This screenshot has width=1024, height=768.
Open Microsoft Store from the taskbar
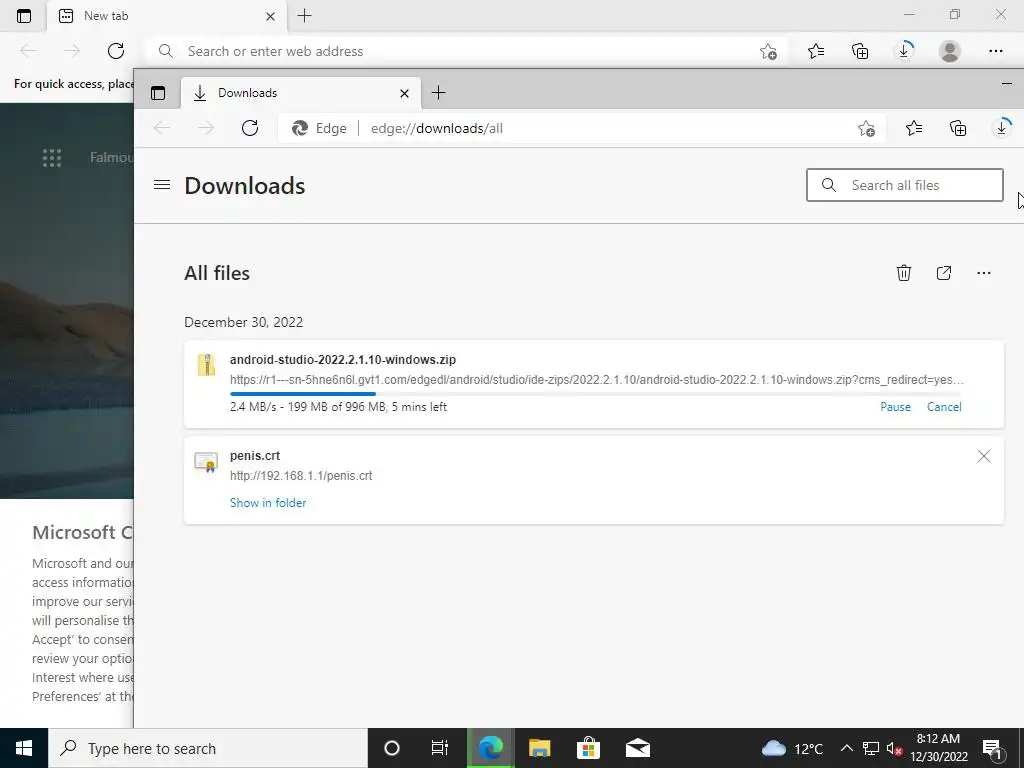(x=588, y=748)
